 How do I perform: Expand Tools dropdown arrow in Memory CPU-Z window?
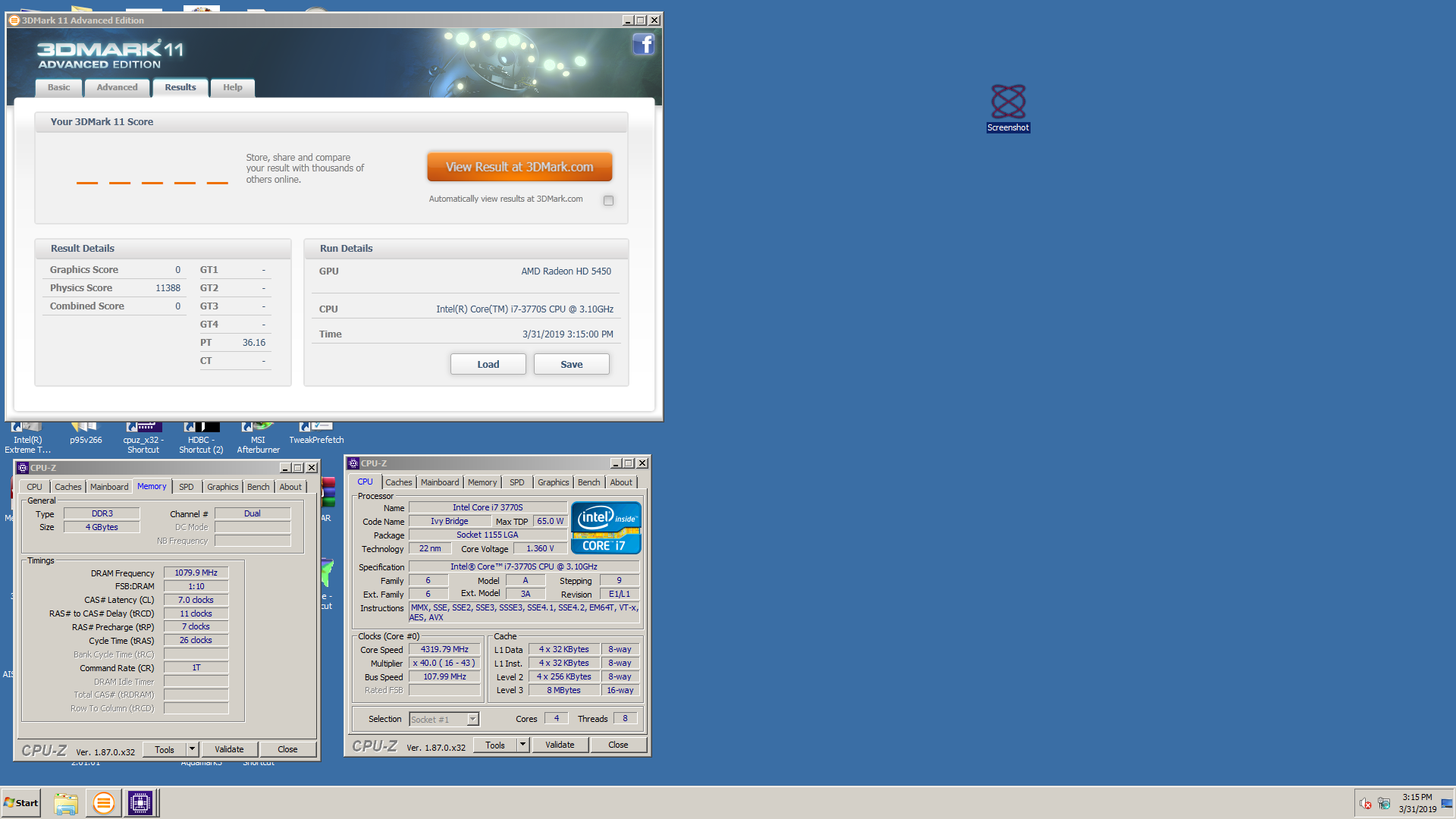point(192,749)
